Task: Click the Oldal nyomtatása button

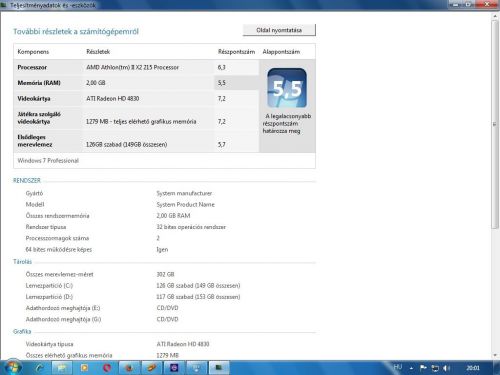Action: click(279, 30)
